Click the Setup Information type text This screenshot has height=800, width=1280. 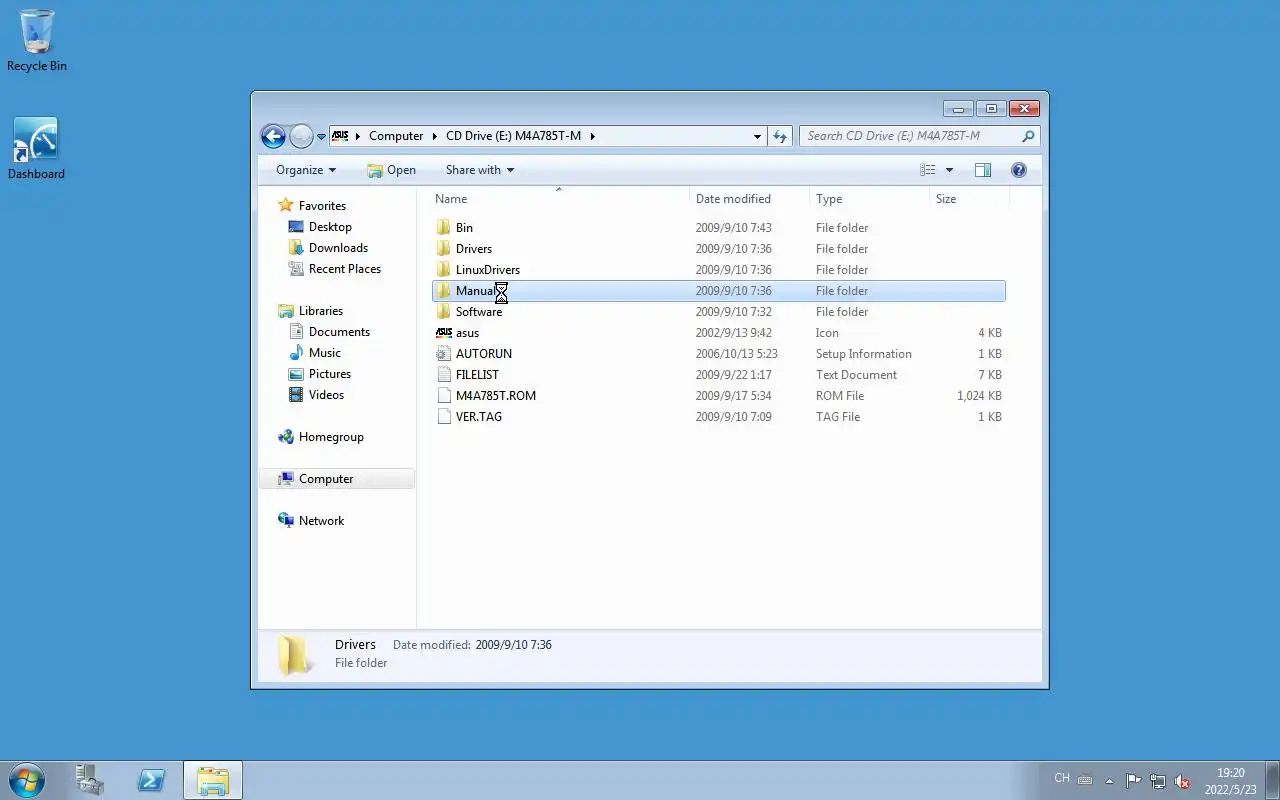click(863, 354)
